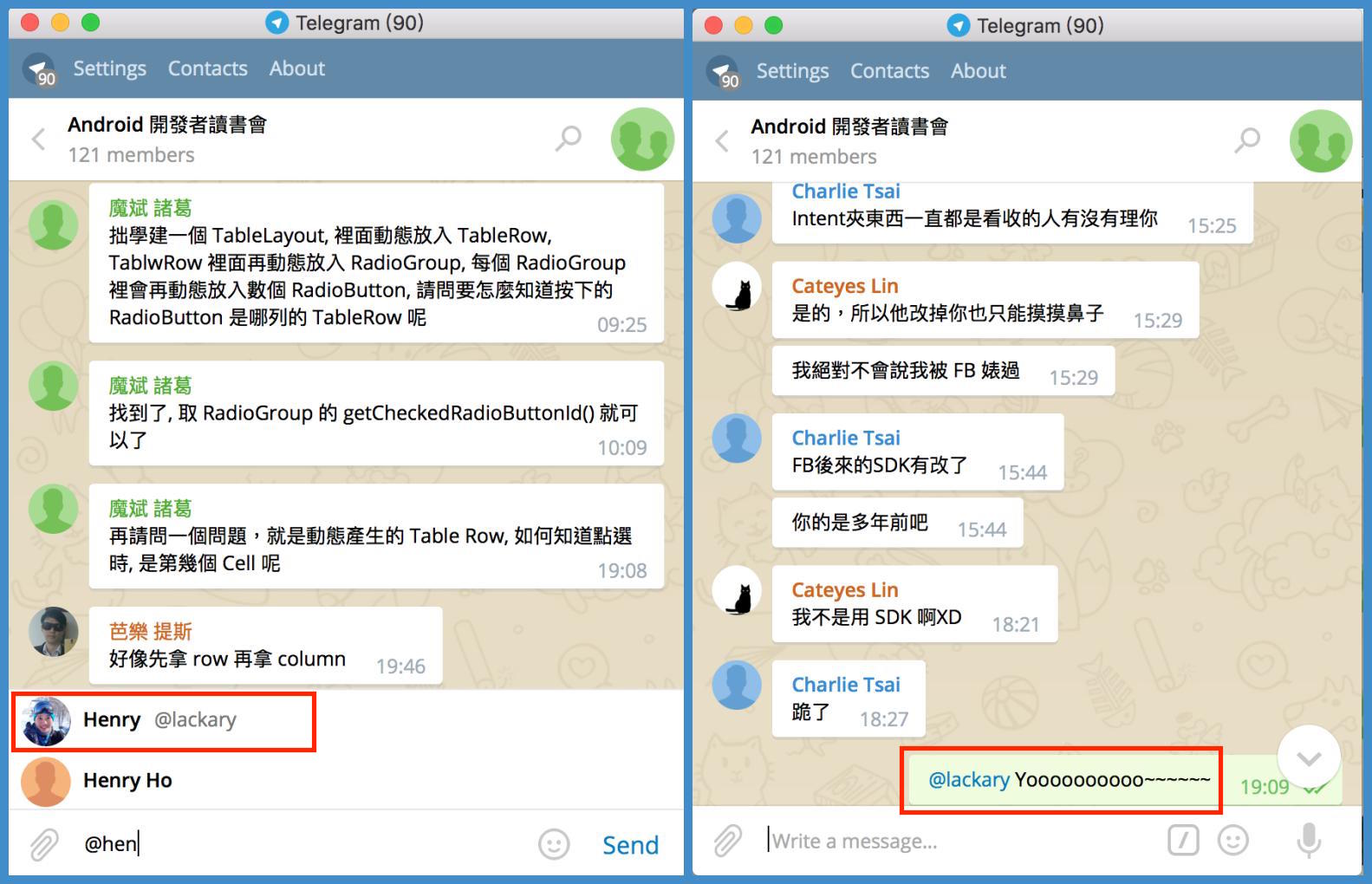
Task: Select Henry Ho mention suggestion
Action: tap(346, 781)
